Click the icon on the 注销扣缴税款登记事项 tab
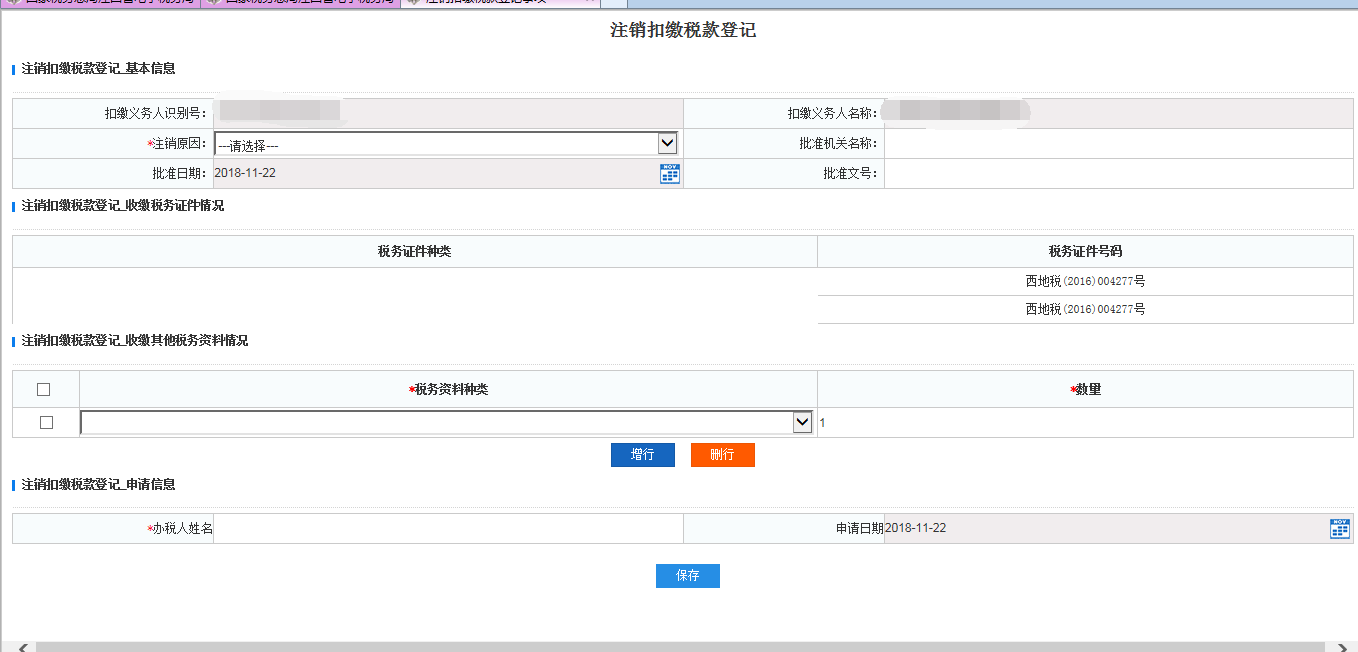1358x652 pixels. click(412, 4)
